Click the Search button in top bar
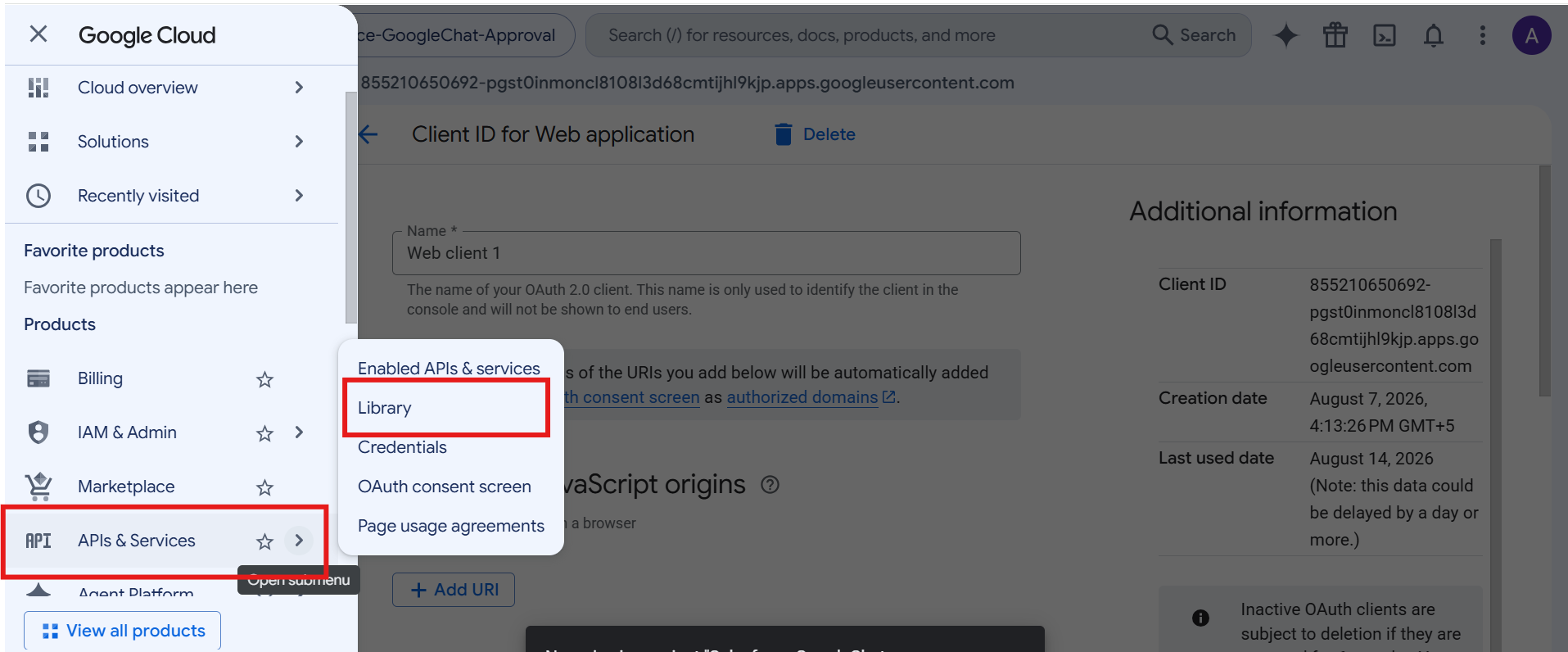Viewport: 1568px width, 652px height. tap(1194, 35)
